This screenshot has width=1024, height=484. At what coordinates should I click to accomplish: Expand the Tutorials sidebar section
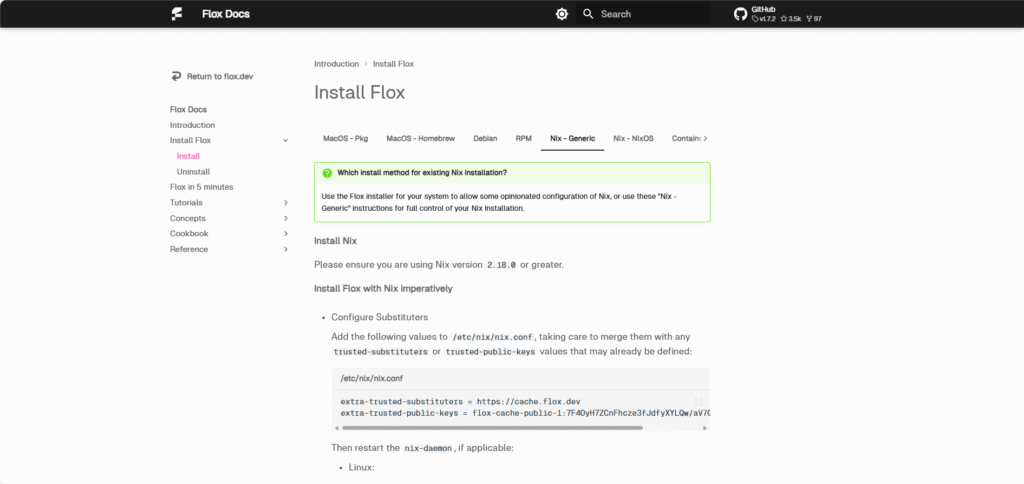coord(286,202)
